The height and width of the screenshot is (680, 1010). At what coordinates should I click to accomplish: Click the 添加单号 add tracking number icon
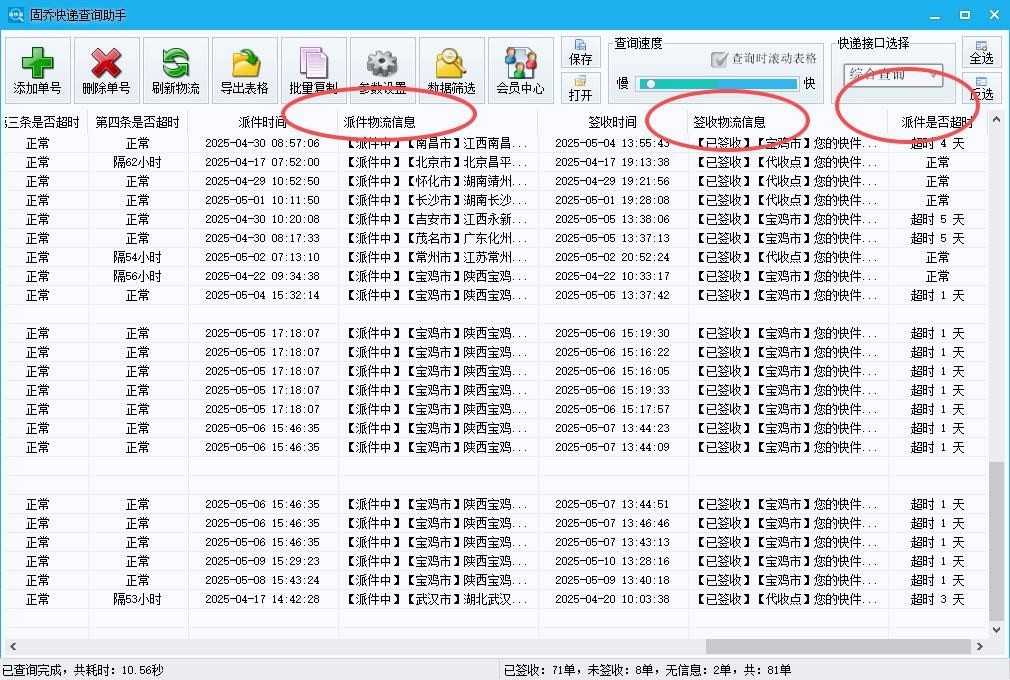click(37, 69)
